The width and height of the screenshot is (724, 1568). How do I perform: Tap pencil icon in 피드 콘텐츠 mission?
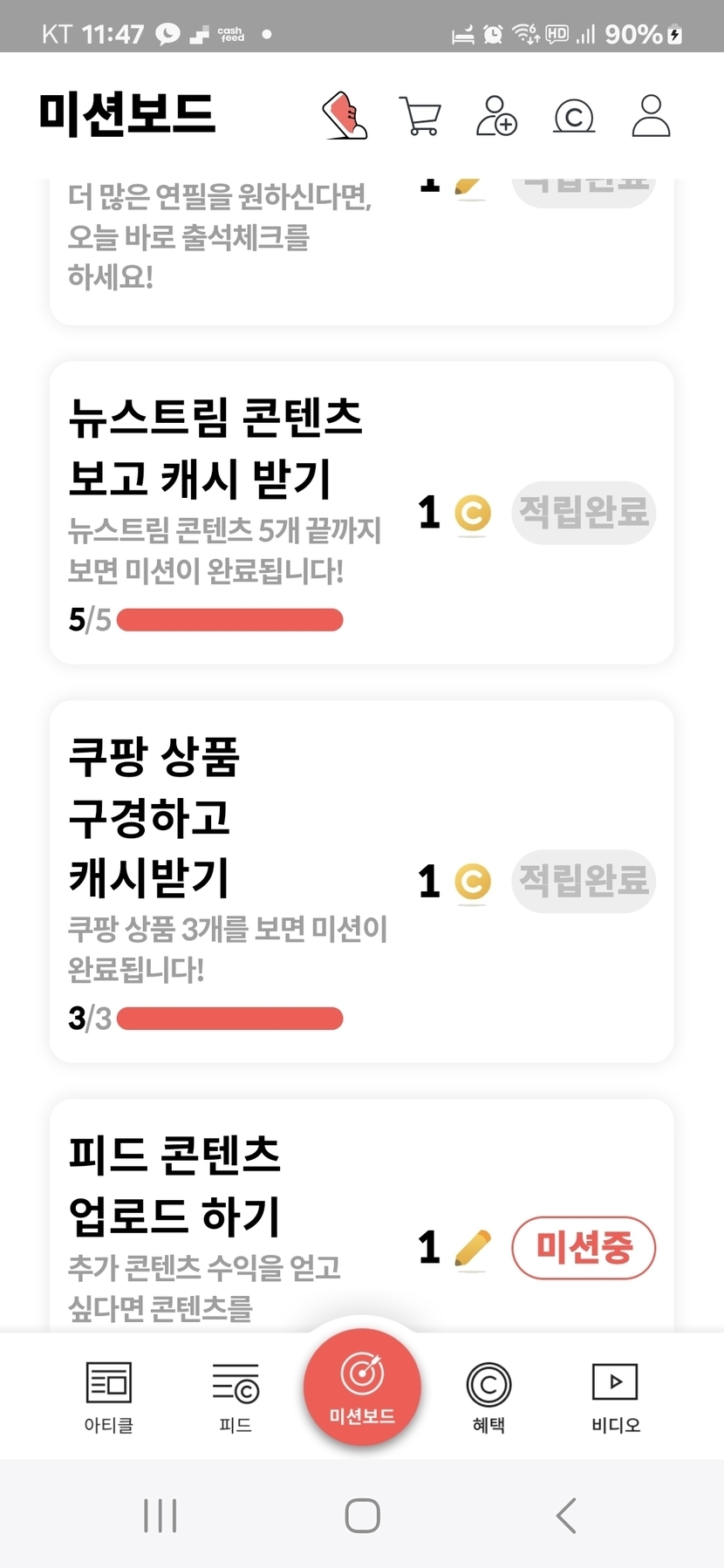(473, 1248)
